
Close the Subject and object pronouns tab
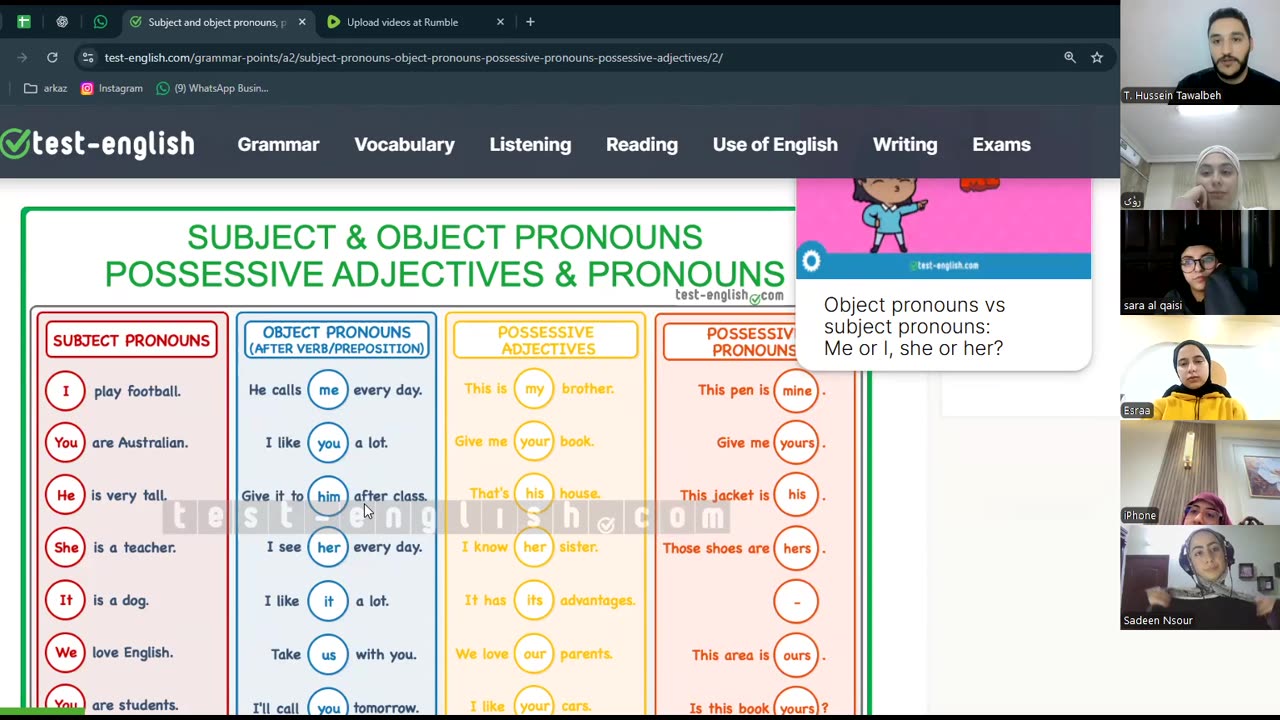pyautogui.click(x=302, y=22)
